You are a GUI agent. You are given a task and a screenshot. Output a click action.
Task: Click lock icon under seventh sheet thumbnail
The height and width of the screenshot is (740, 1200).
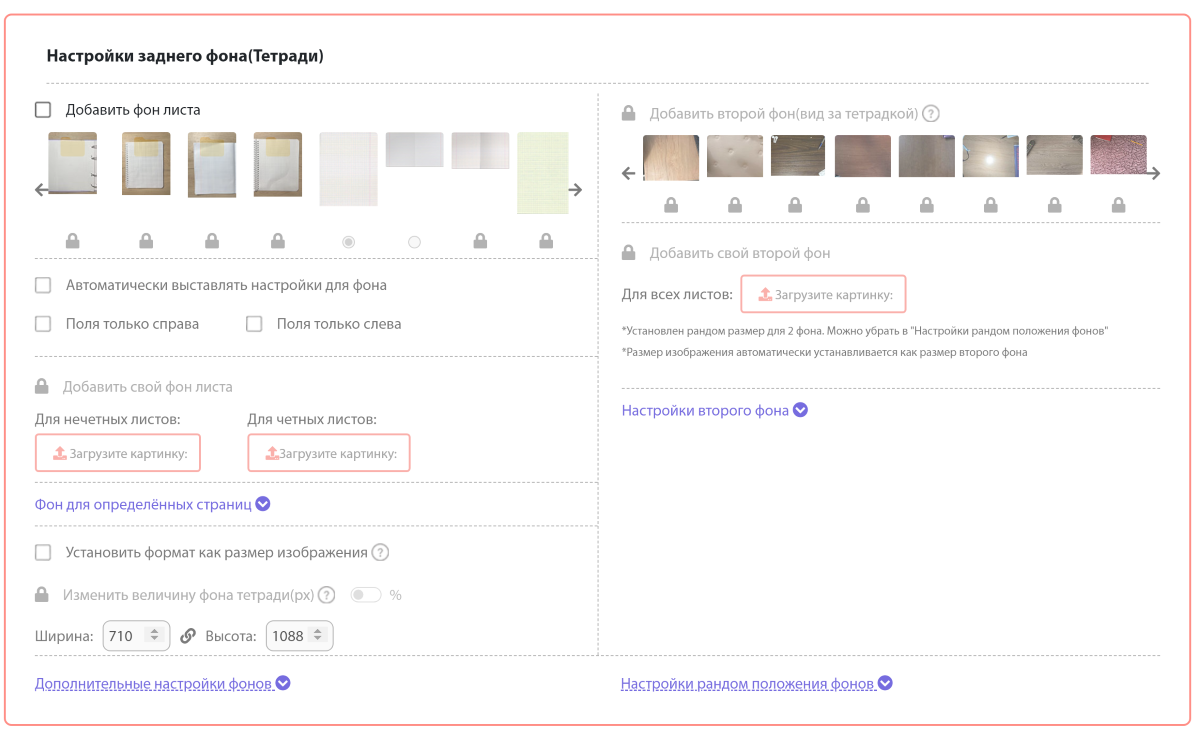pyautogui.click(x=480, y=241)
